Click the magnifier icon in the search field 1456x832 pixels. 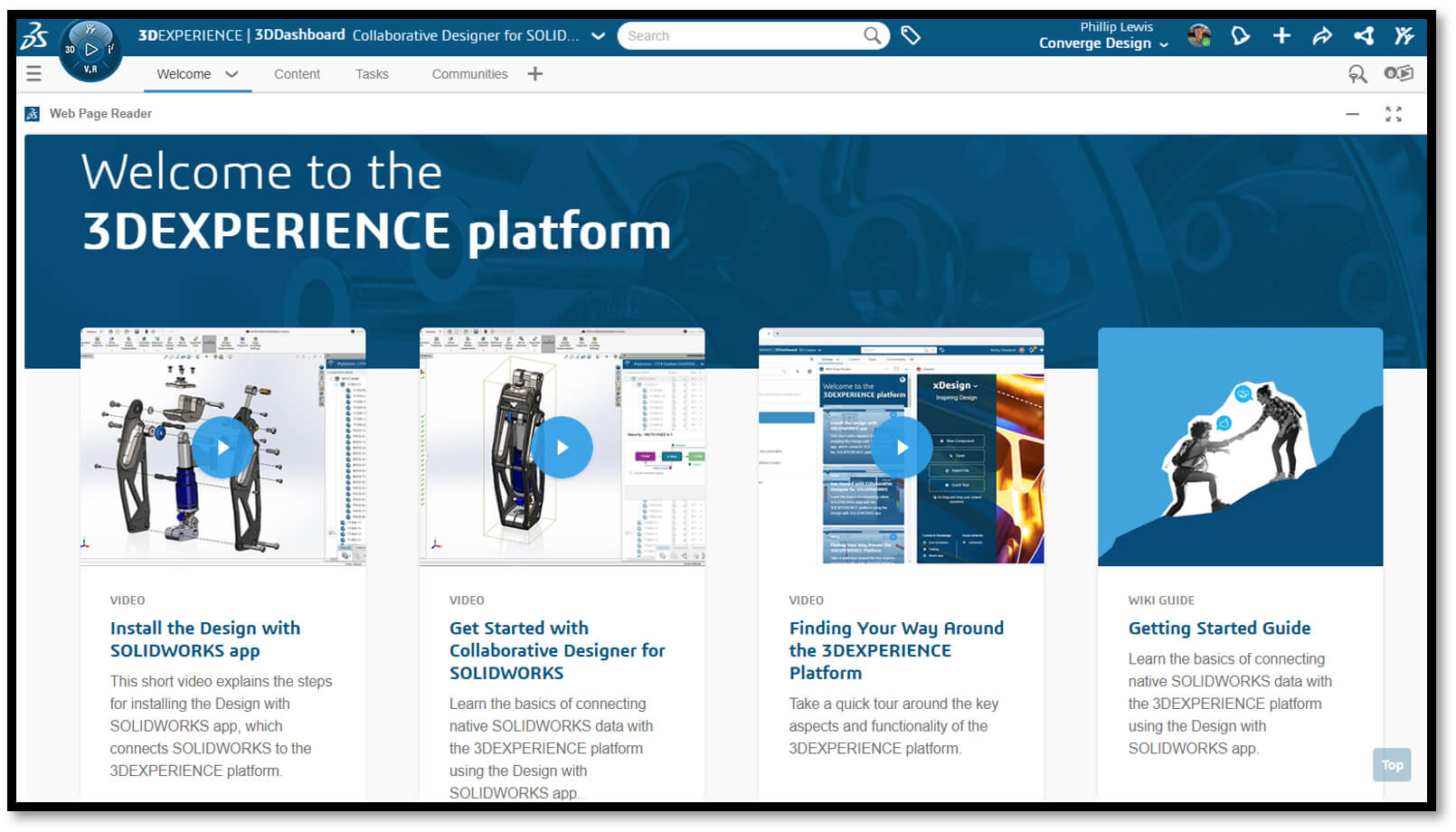[872, 36]
